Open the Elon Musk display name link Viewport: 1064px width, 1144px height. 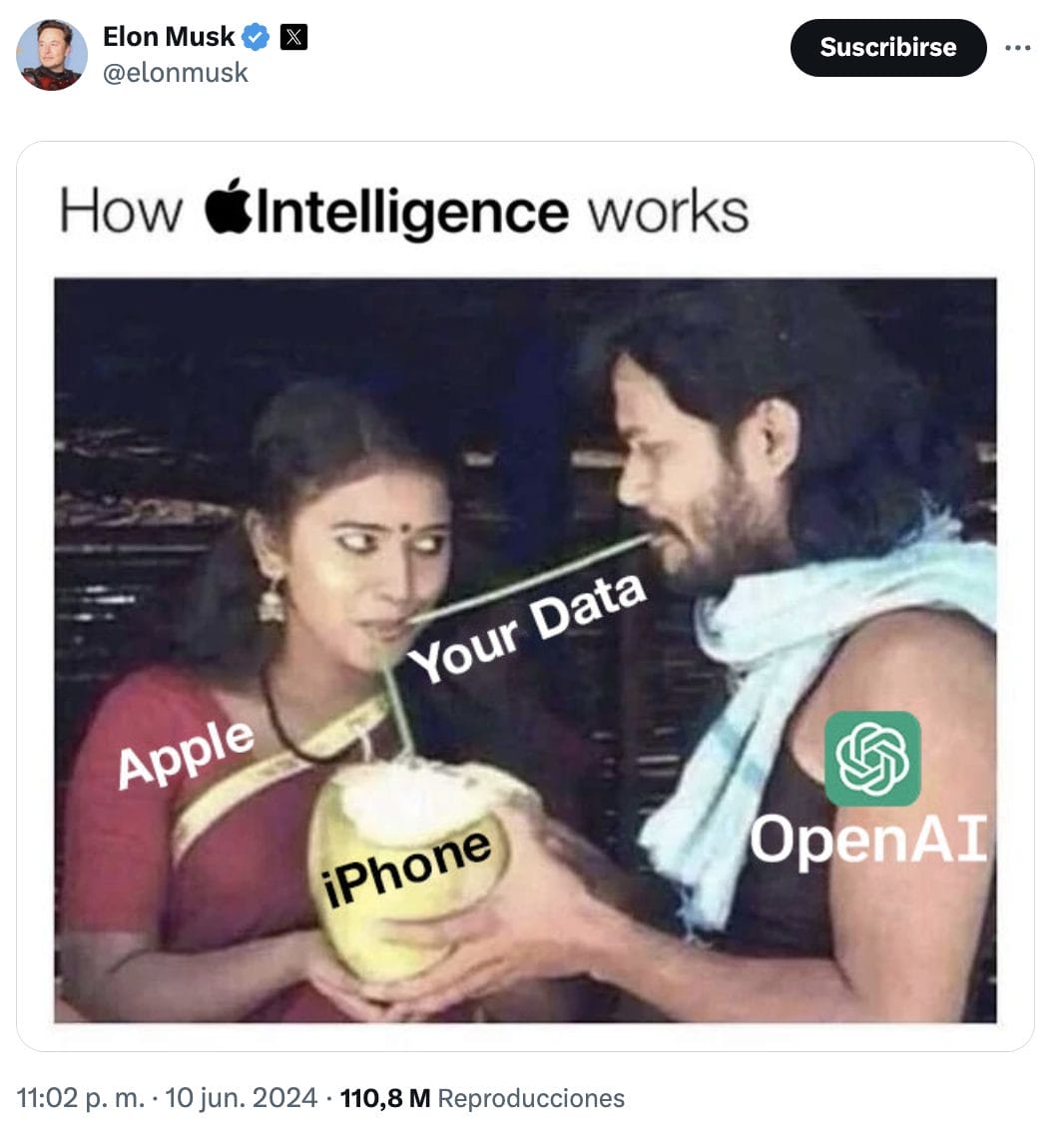click(169, 37)
